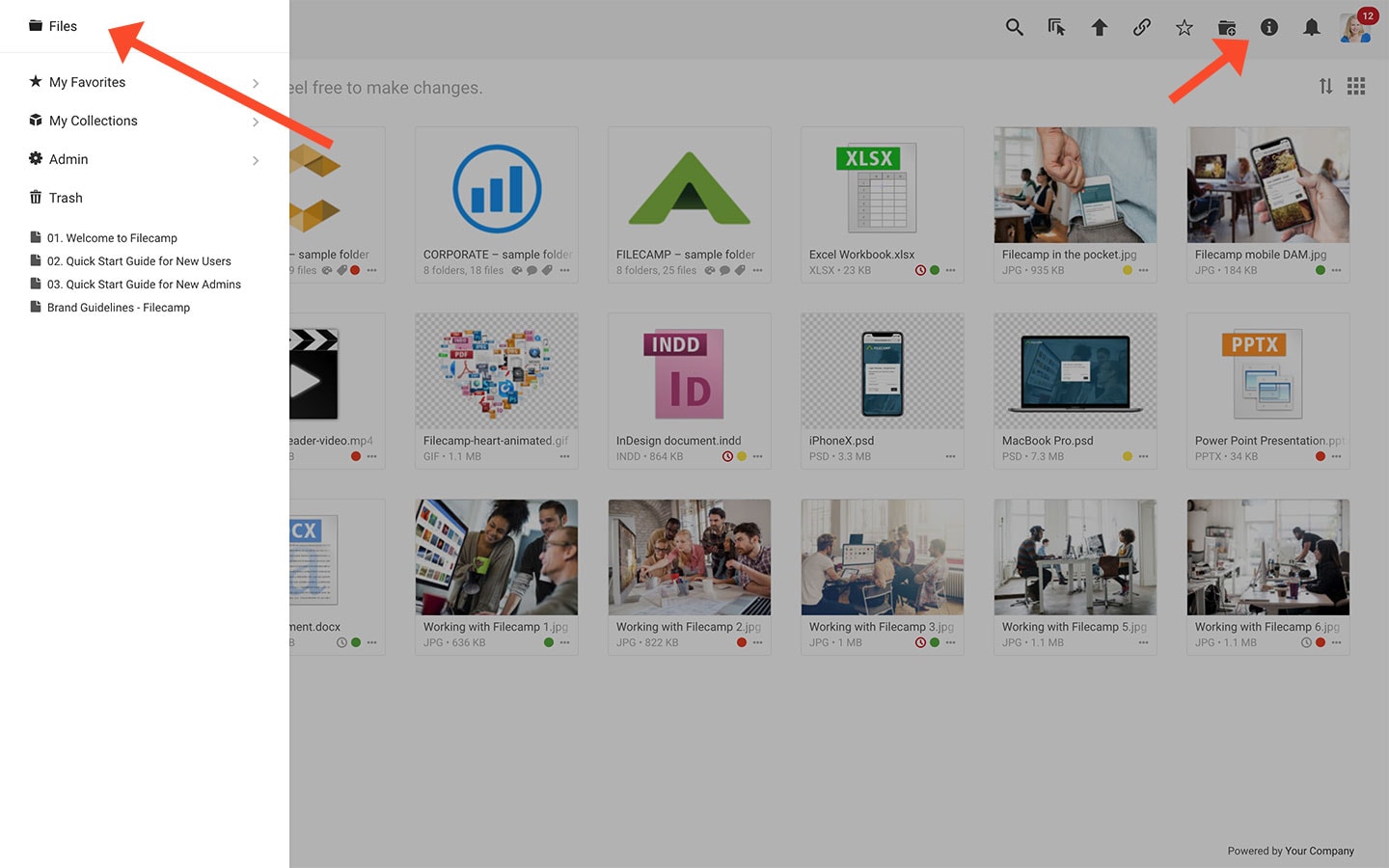Expand the Admin menu chevron
This screenshot has width=1389, height=868.
click(x=256, y=160)
